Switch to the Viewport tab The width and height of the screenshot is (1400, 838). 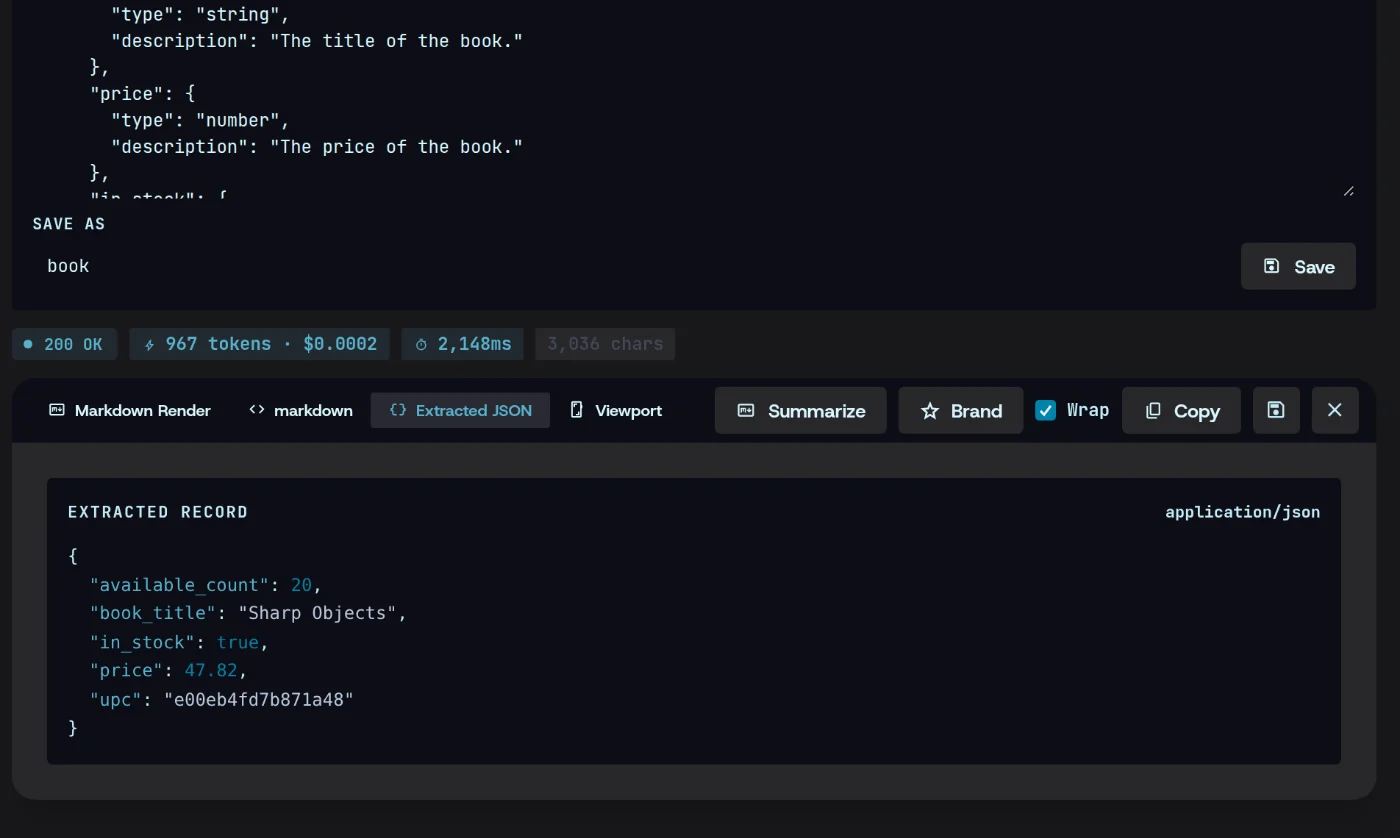[616, 410]
